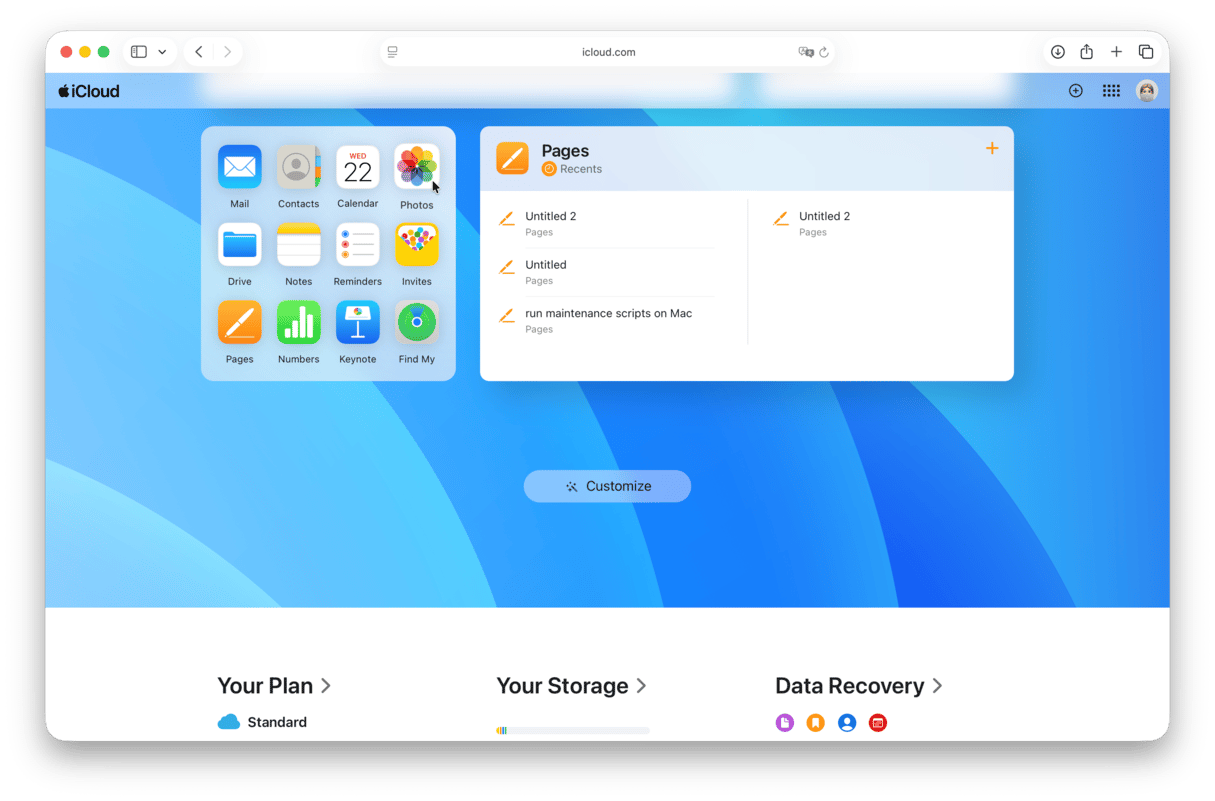Image resolution: width=1215 pixels, height=801 pixels.
Task: Expand the Safari sidebar dropdown arrow
Action: [162, 52]
